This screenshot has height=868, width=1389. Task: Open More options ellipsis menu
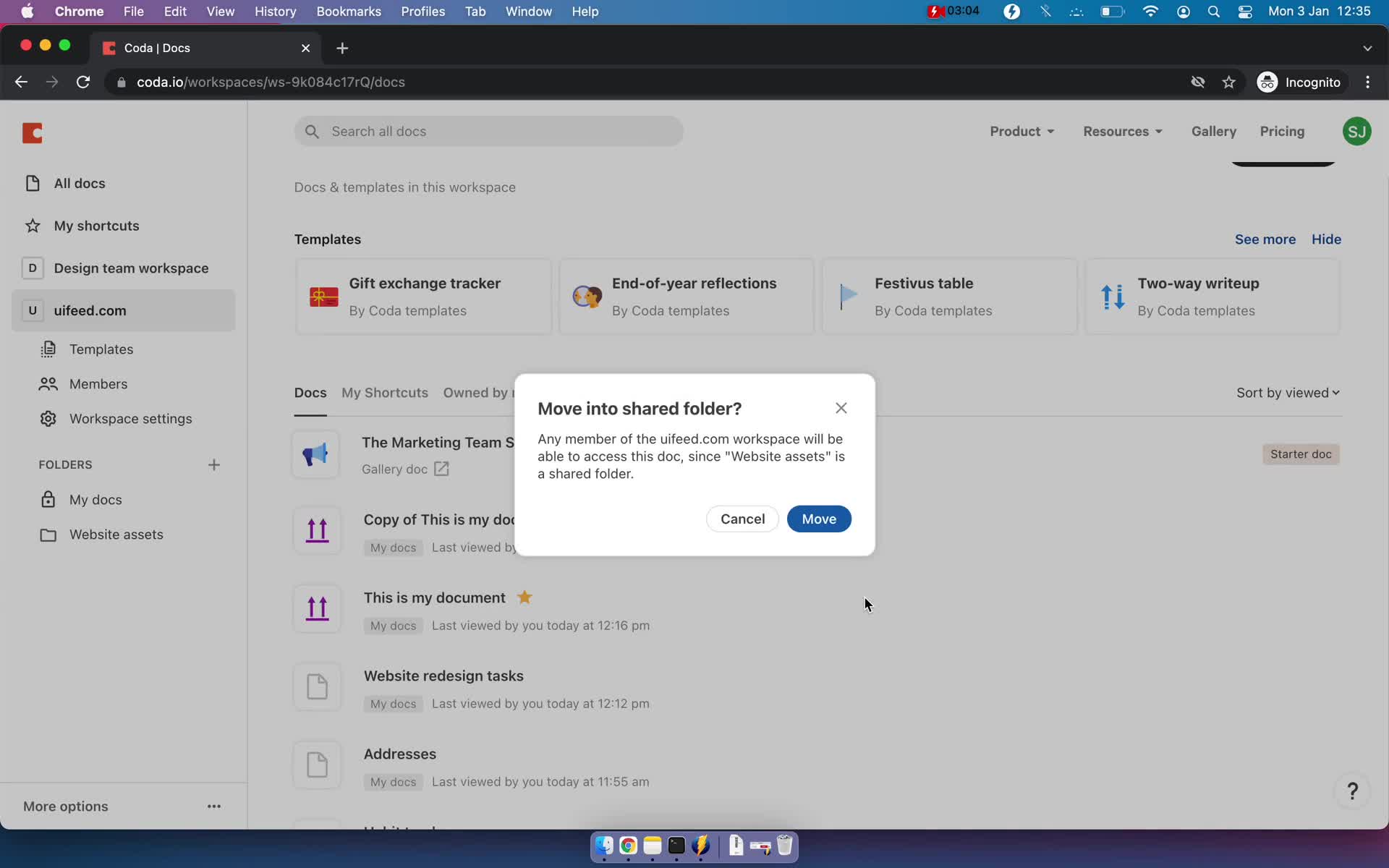click(214, 806)
